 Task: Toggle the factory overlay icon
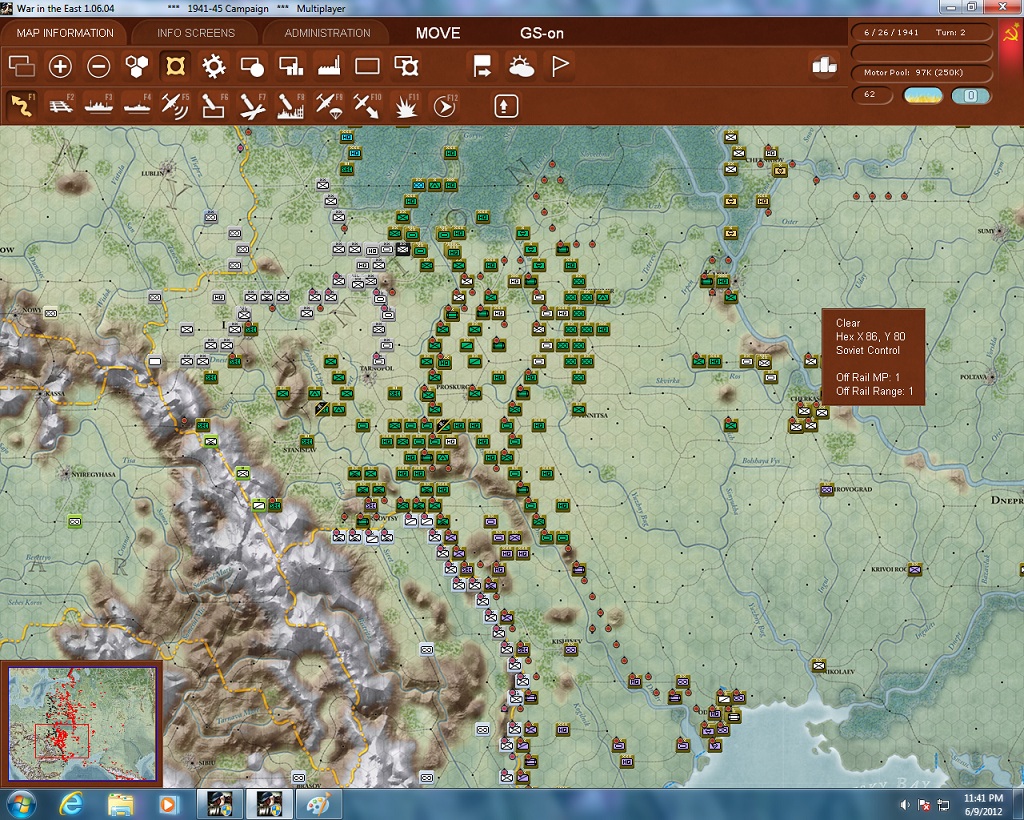coord(329,66)
